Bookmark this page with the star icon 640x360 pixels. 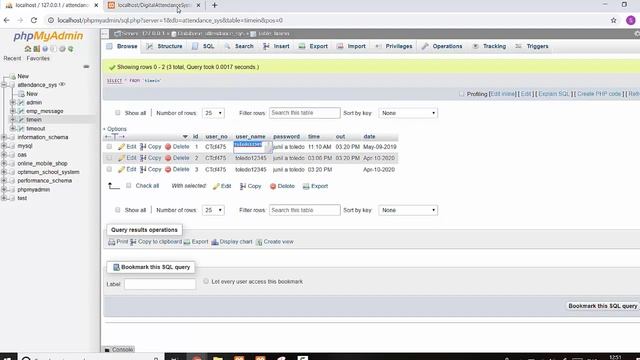[613, 20]
